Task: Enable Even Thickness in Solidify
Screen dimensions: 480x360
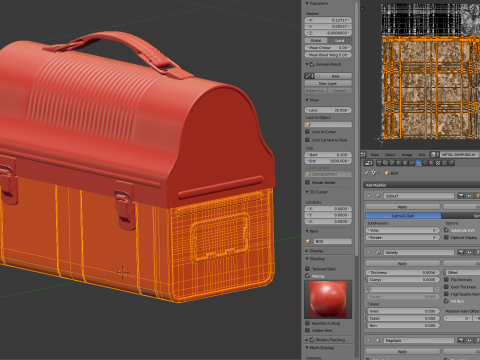Action: [446, 287]
